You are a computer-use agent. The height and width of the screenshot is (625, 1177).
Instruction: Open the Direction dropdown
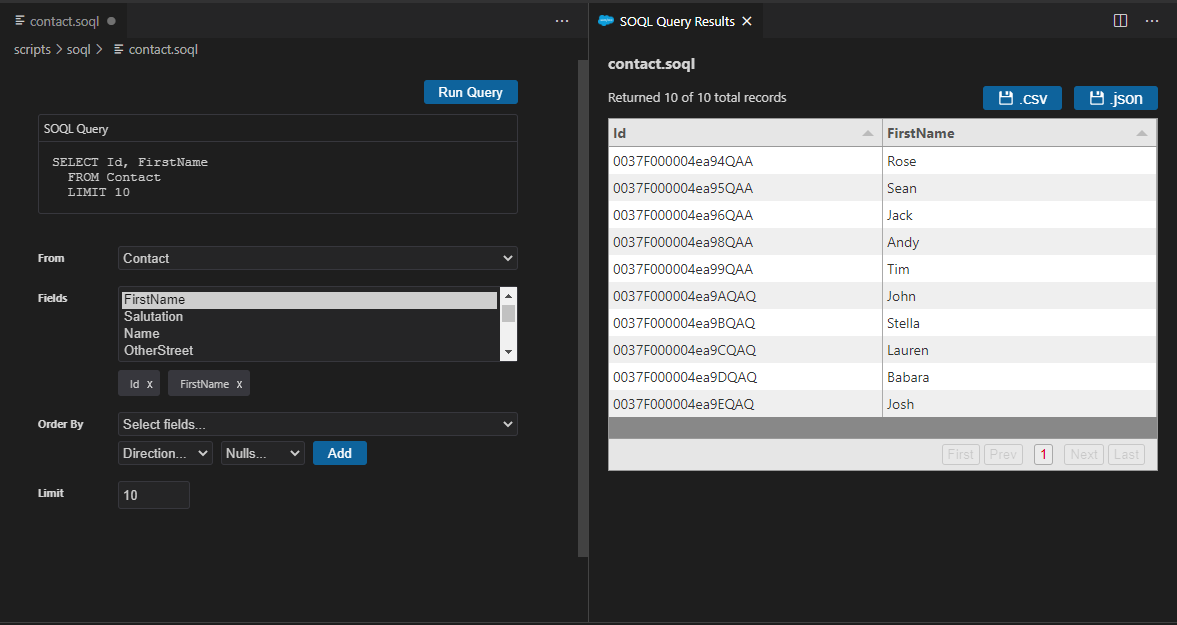point(165,453)
